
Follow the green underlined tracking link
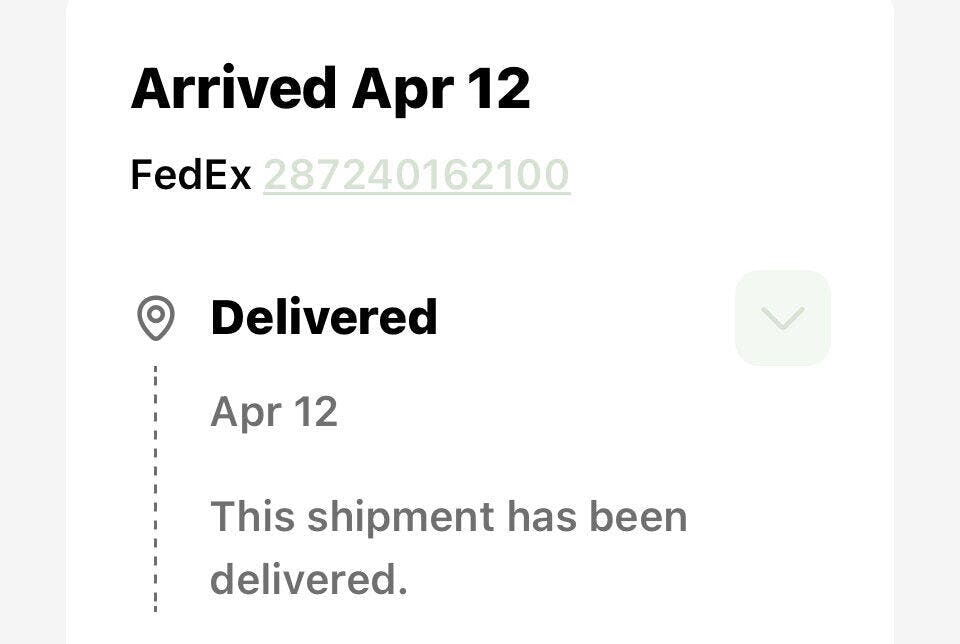coord(416,175)
